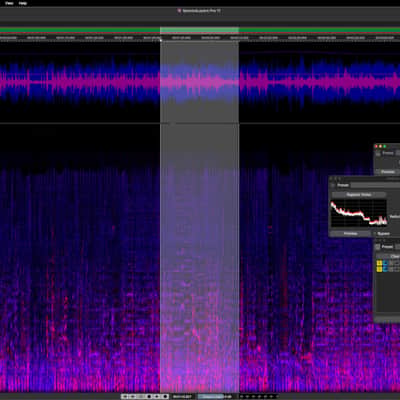Click the bottom cyan swatch in the lower-right panel
The image size is (400, 400).
point(385,269)
